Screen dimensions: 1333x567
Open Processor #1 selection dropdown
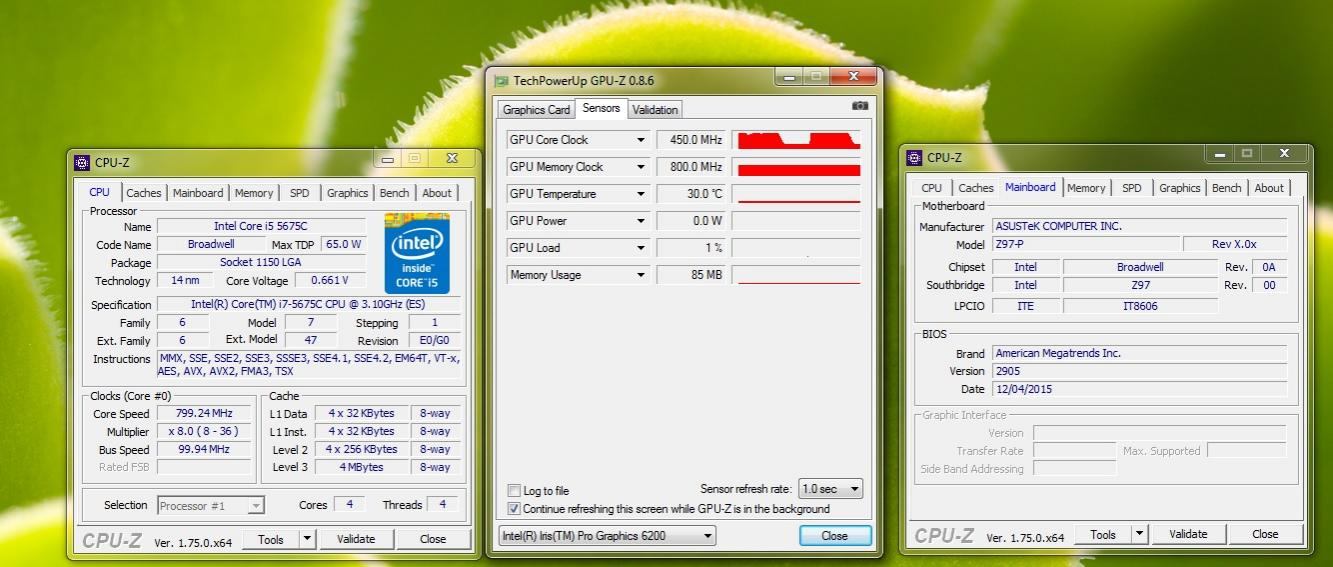point(210,505)
